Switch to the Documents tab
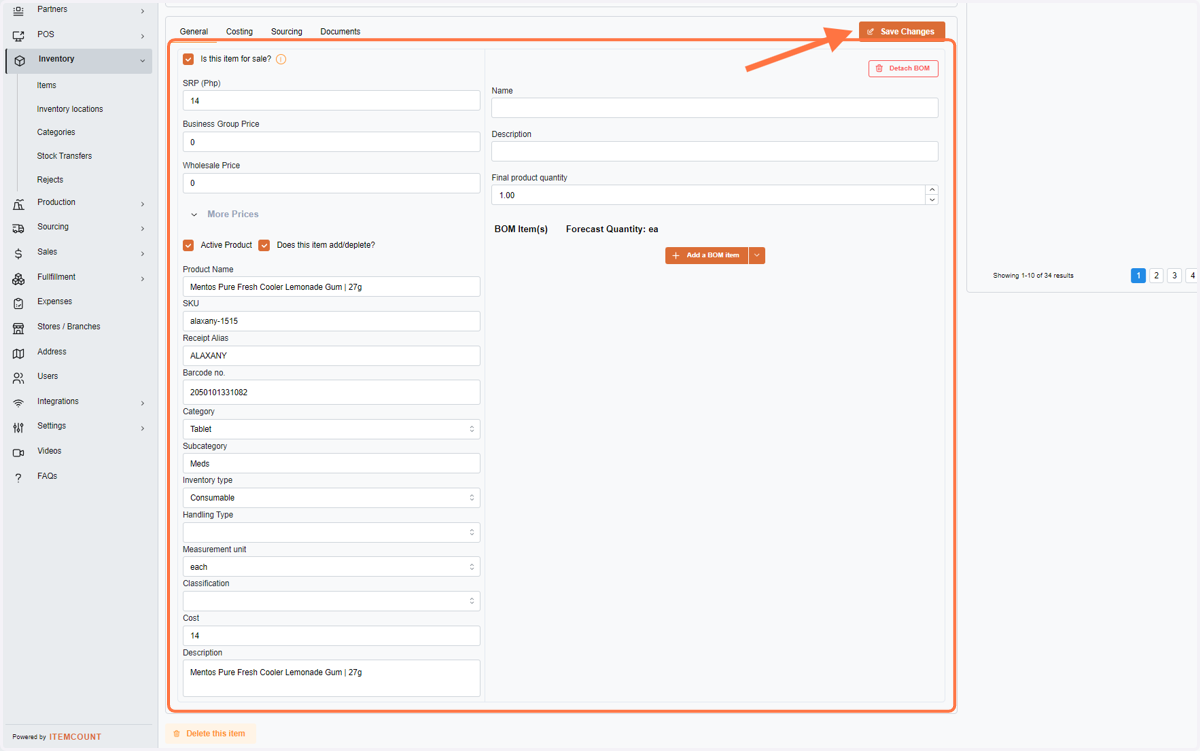The image size is (1200, 751). pyautogui.click(x=340, y=32)
